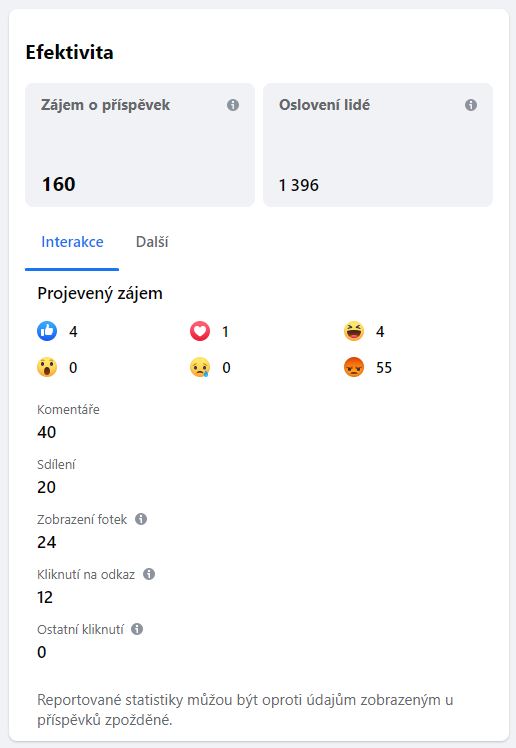Click the laughing Haha reaction icon

click(x=354, y=331)
